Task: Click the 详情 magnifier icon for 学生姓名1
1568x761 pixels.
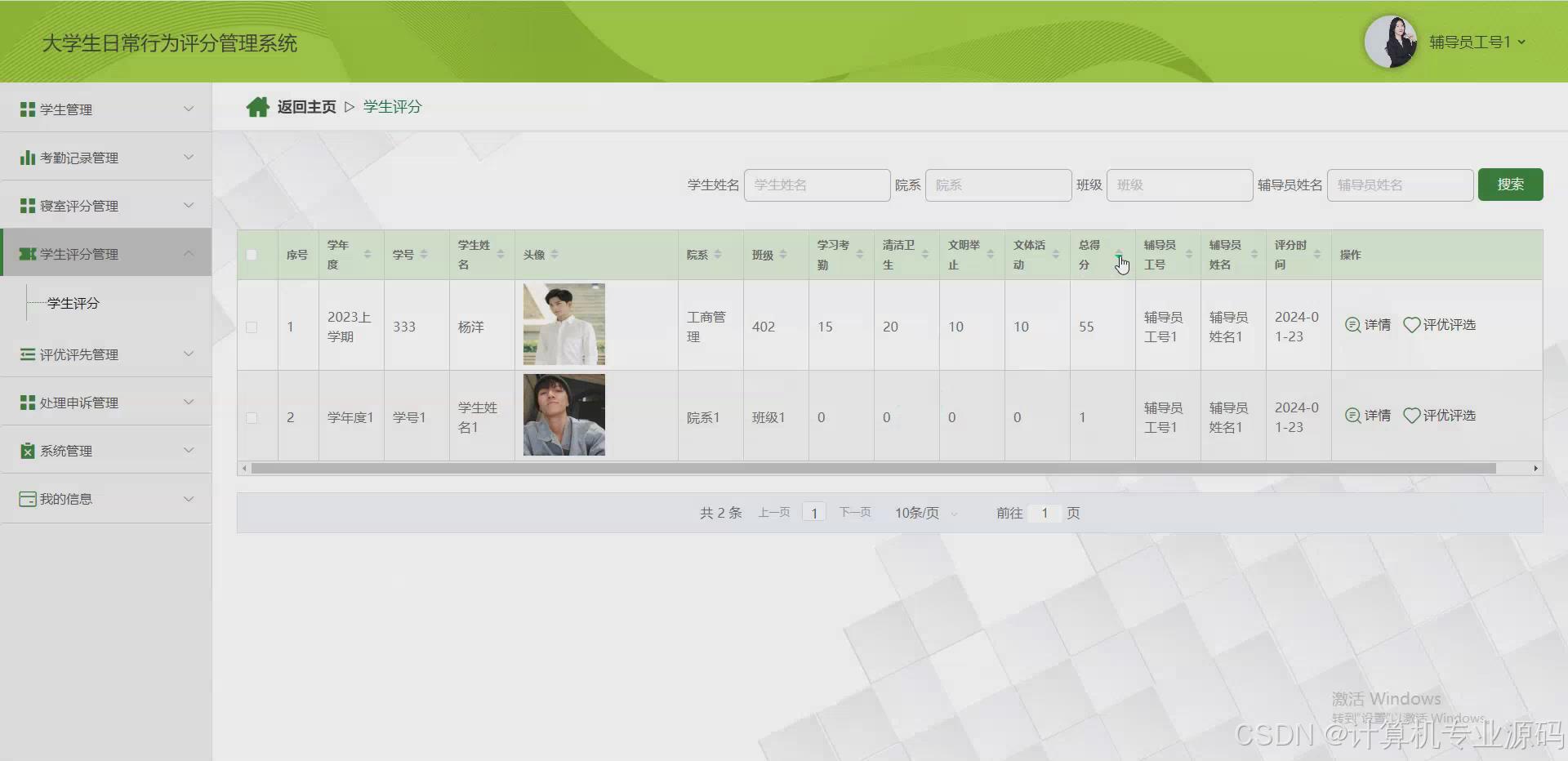Action: [1352, 416]
